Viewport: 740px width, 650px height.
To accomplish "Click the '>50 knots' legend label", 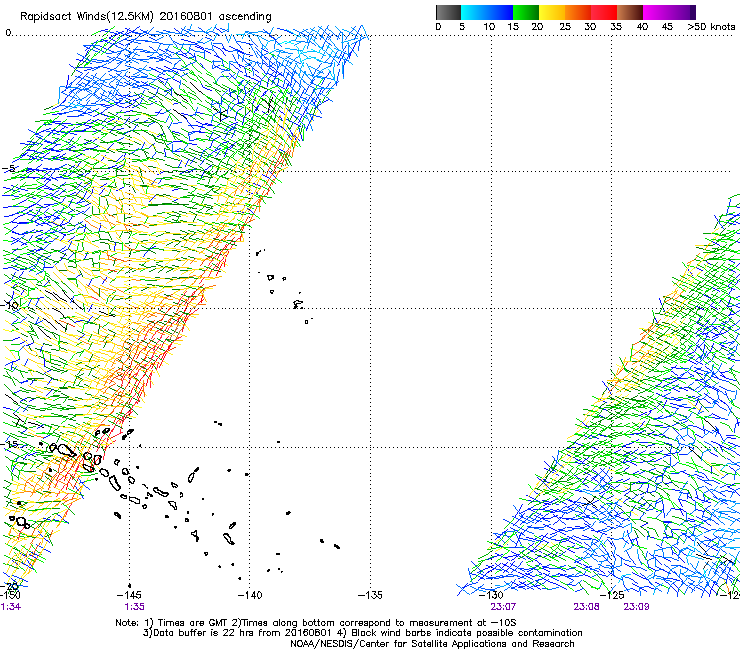I will pyautogui.click(x=711, y=27).
